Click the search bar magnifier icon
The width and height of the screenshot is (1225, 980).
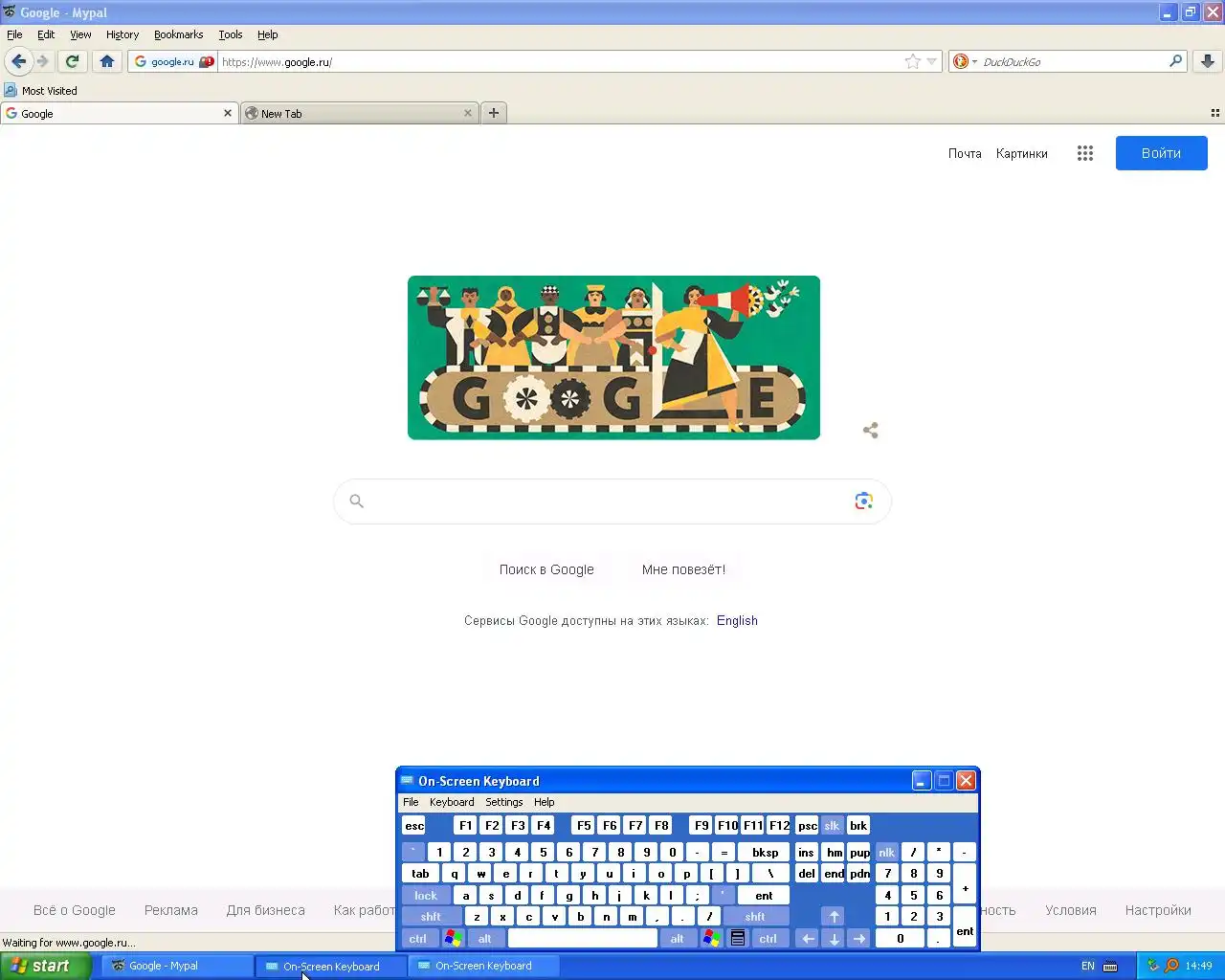point(1176,61)
